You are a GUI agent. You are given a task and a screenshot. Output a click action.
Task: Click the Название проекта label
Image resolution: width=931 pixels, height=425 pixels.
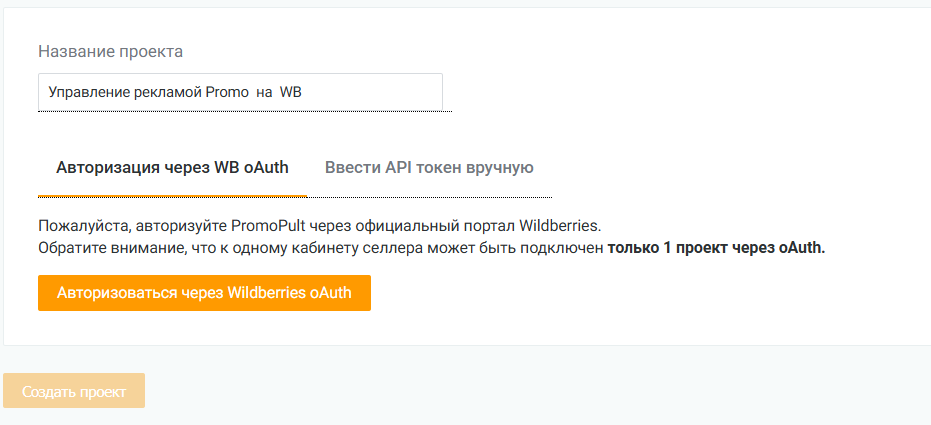(110, 51)
